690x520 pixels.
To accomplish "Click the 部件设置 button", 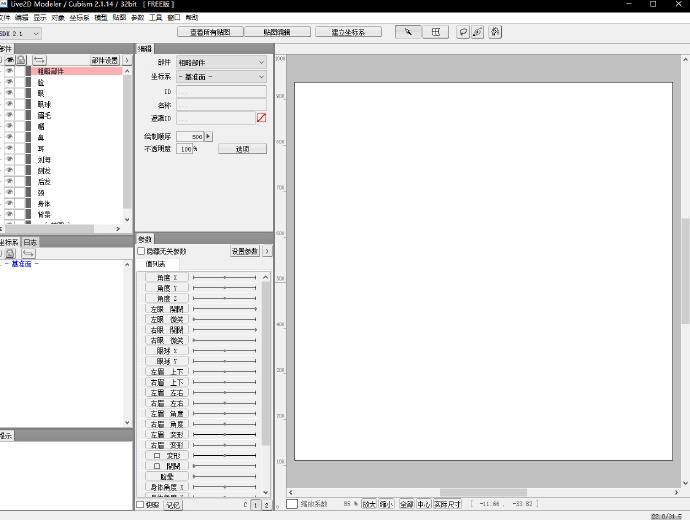I will point(105,60).
